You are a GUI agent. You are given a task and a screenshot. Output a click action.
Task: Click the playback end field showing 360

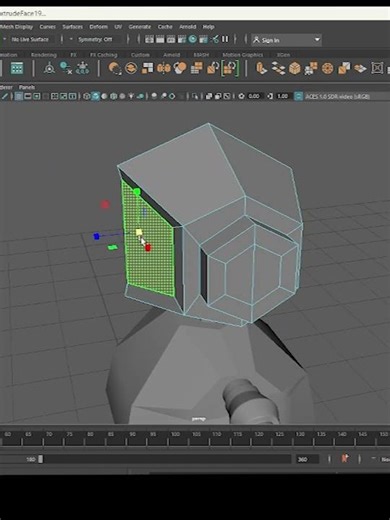click(x=308, y=459)
